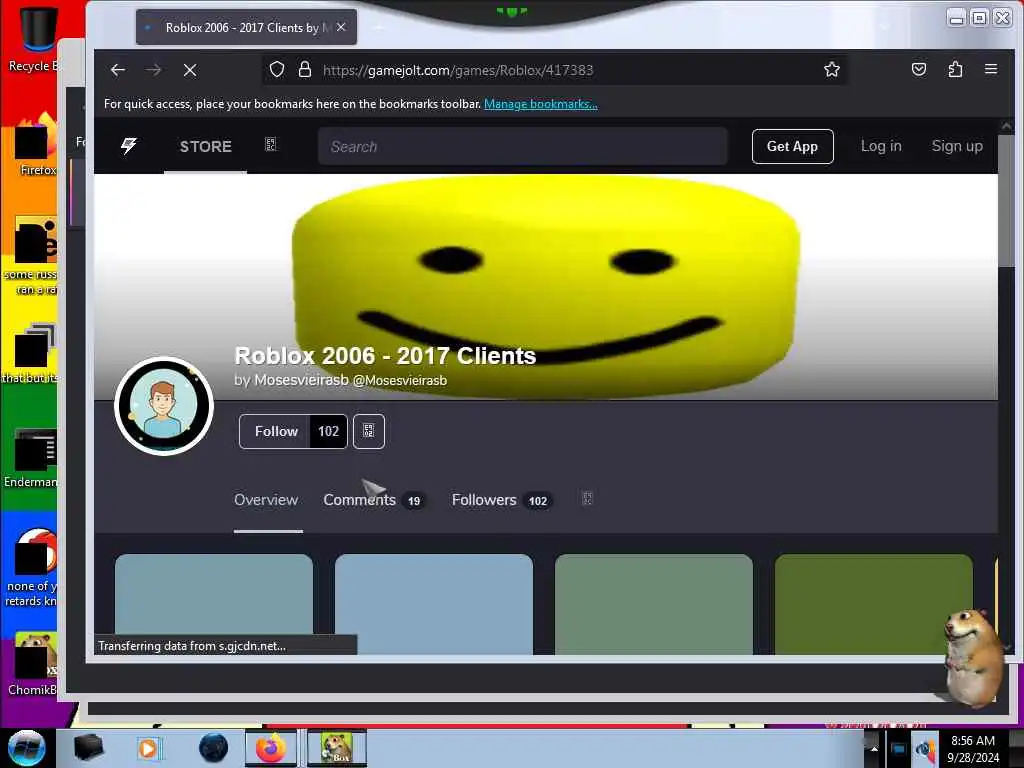Open tracking protection shield icon

coord(277,70)
